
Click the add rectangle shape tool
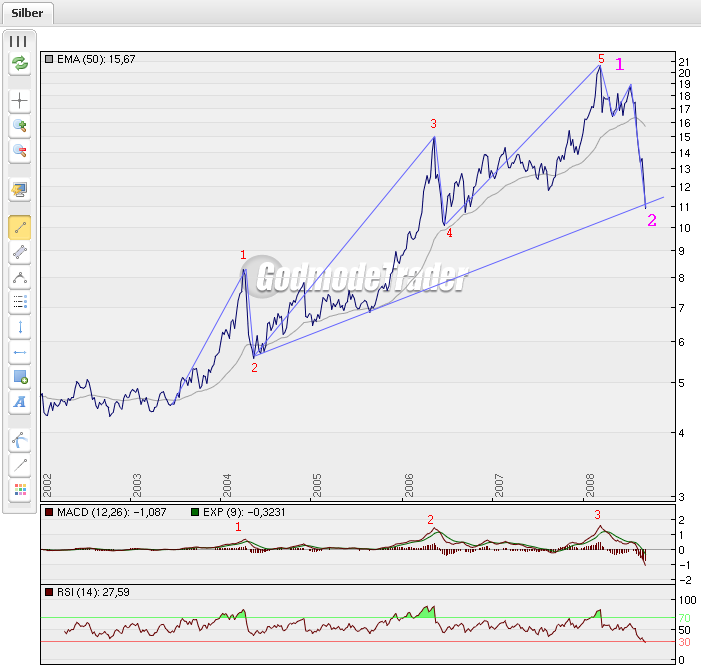click(19, 377)
